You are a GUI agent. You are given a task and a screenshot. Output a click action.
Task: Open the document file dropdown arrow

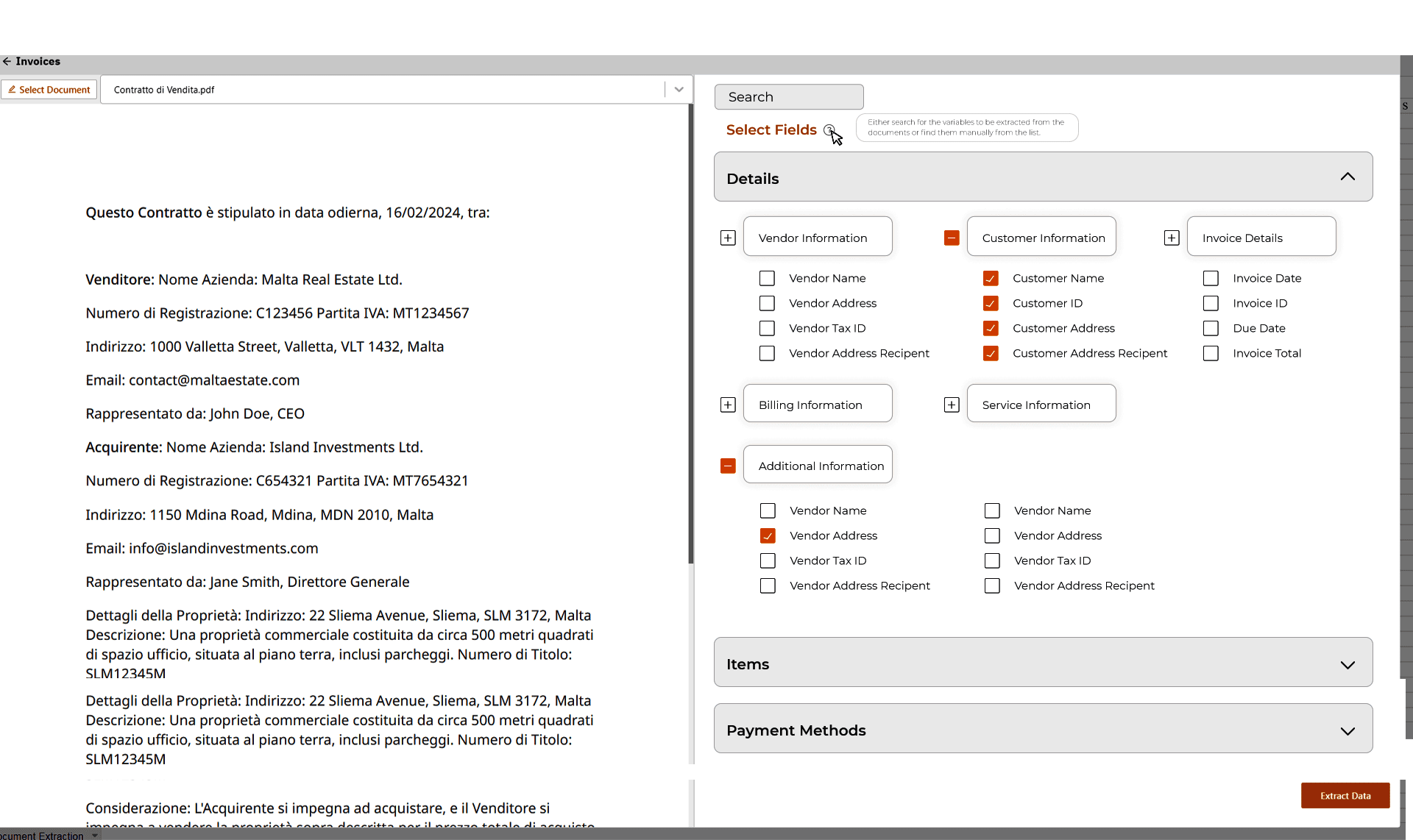679,90
